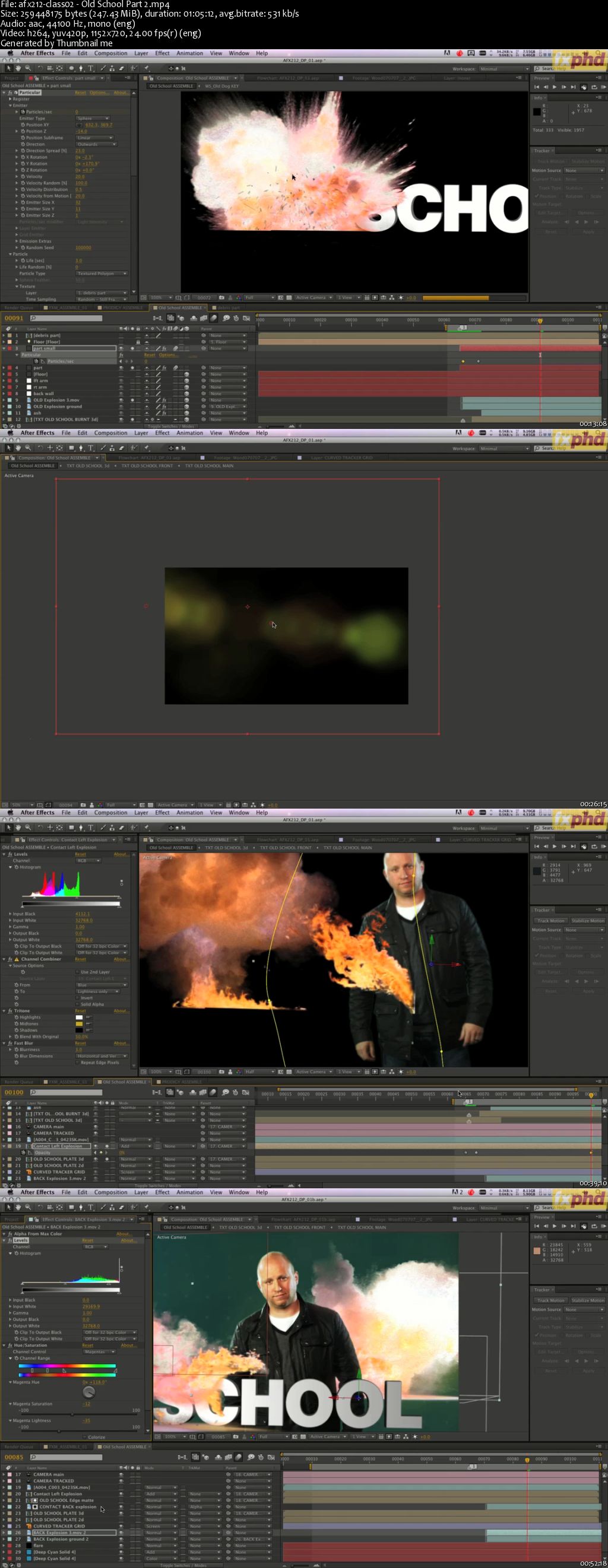
Task: Enable the Colorize checkbox in Hue/Saturation
Action: tap(85, 1437)
